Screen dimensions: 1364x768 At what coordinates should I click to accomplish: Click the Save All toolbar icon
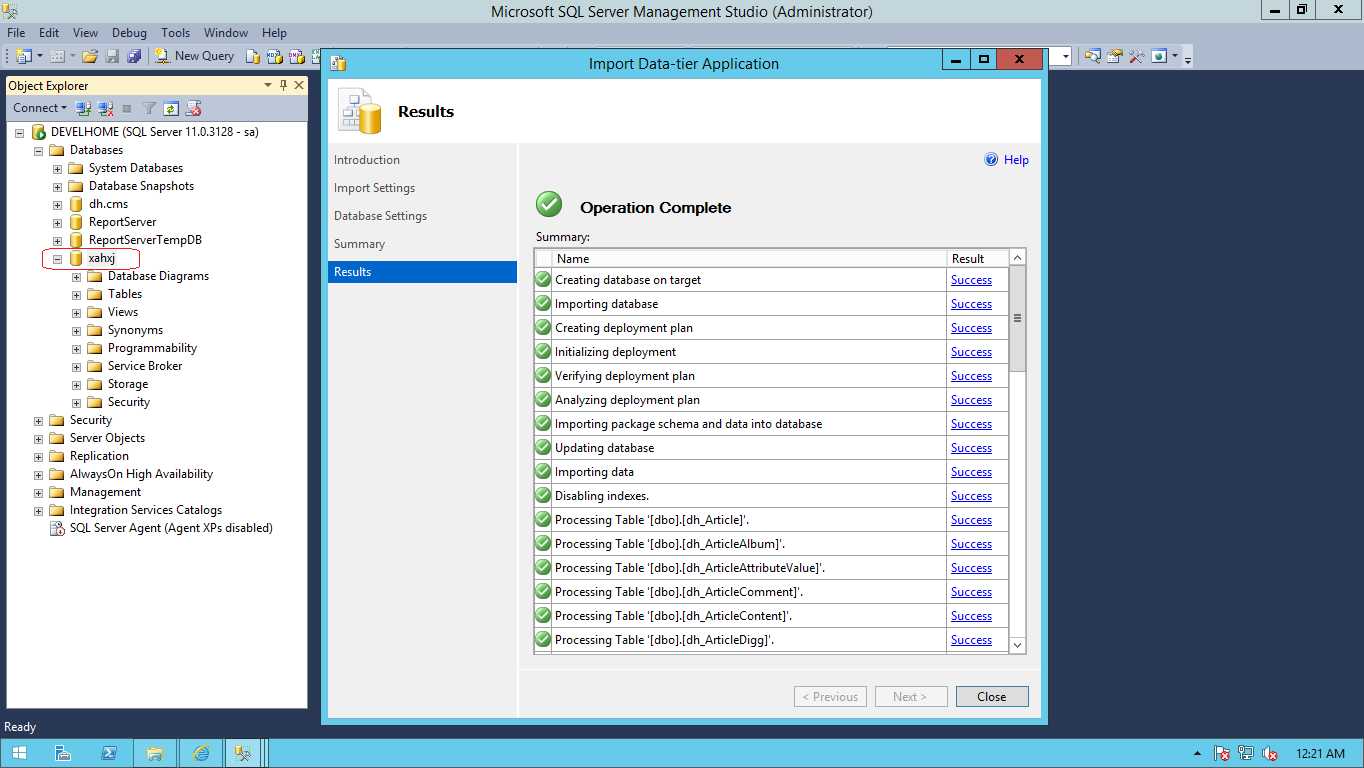coord(134,56)
